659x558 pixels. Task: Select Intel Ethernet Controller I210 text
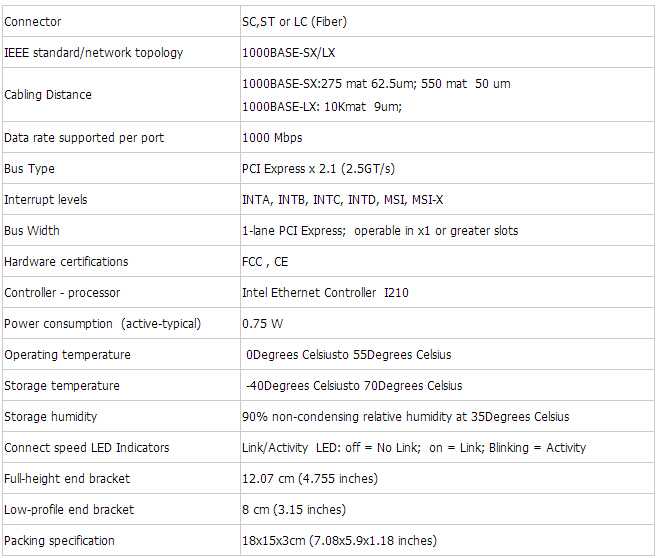(x=325, y=292)
